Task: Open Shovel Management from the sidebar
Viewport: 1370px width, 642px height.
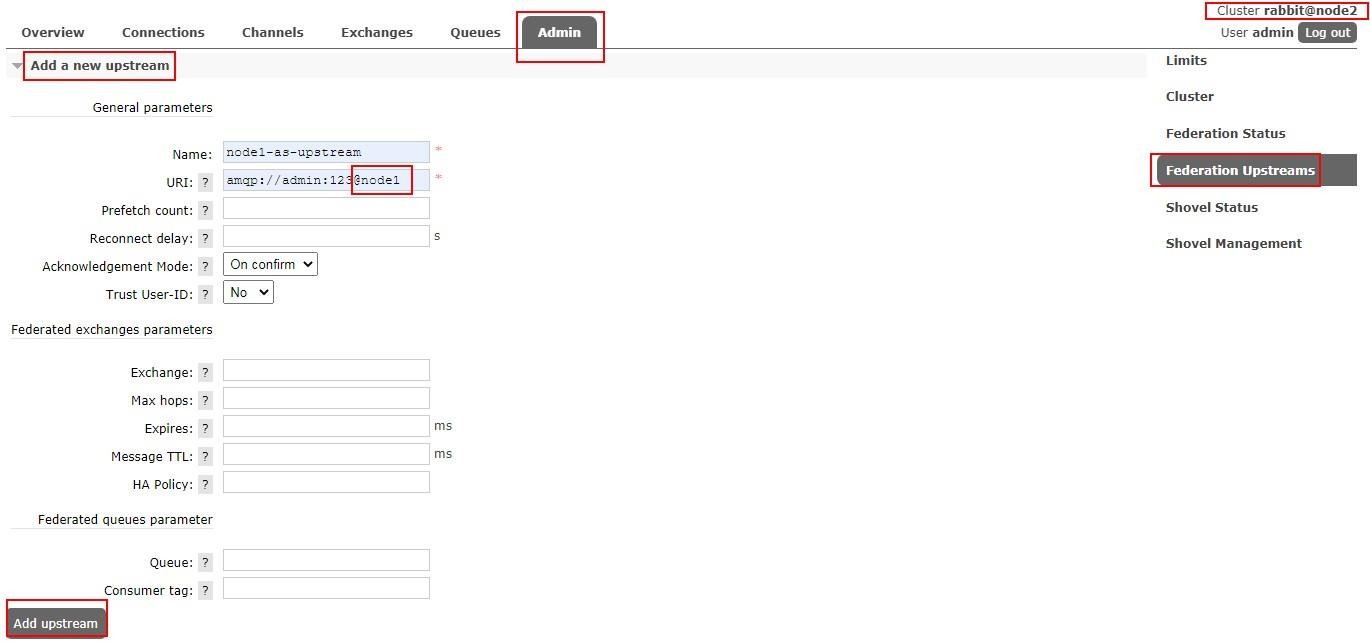Action: [x=1233, y=242]
